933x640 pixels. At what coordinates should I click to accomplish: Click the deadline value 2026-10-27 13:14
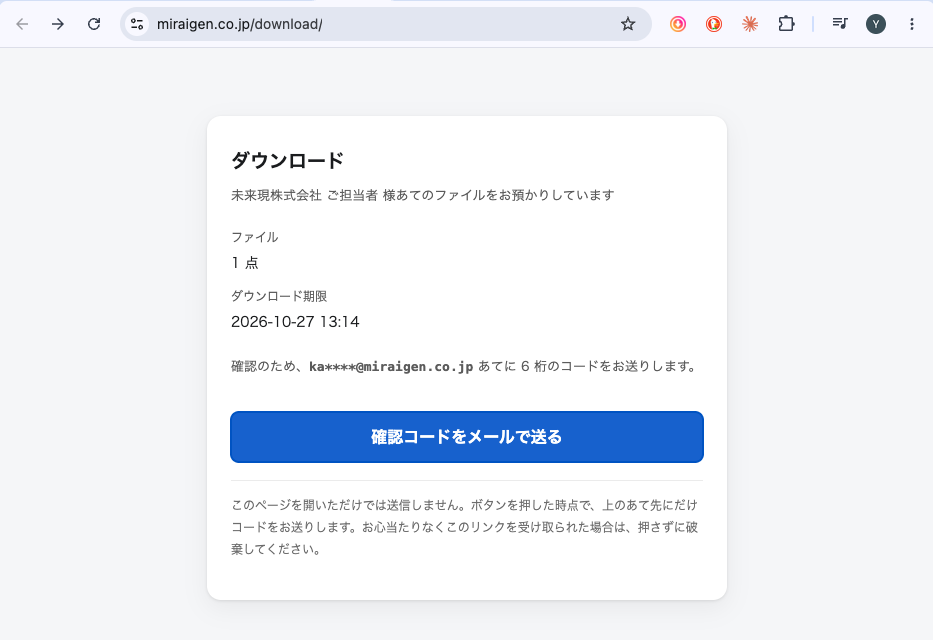click(x=295, y=322)
